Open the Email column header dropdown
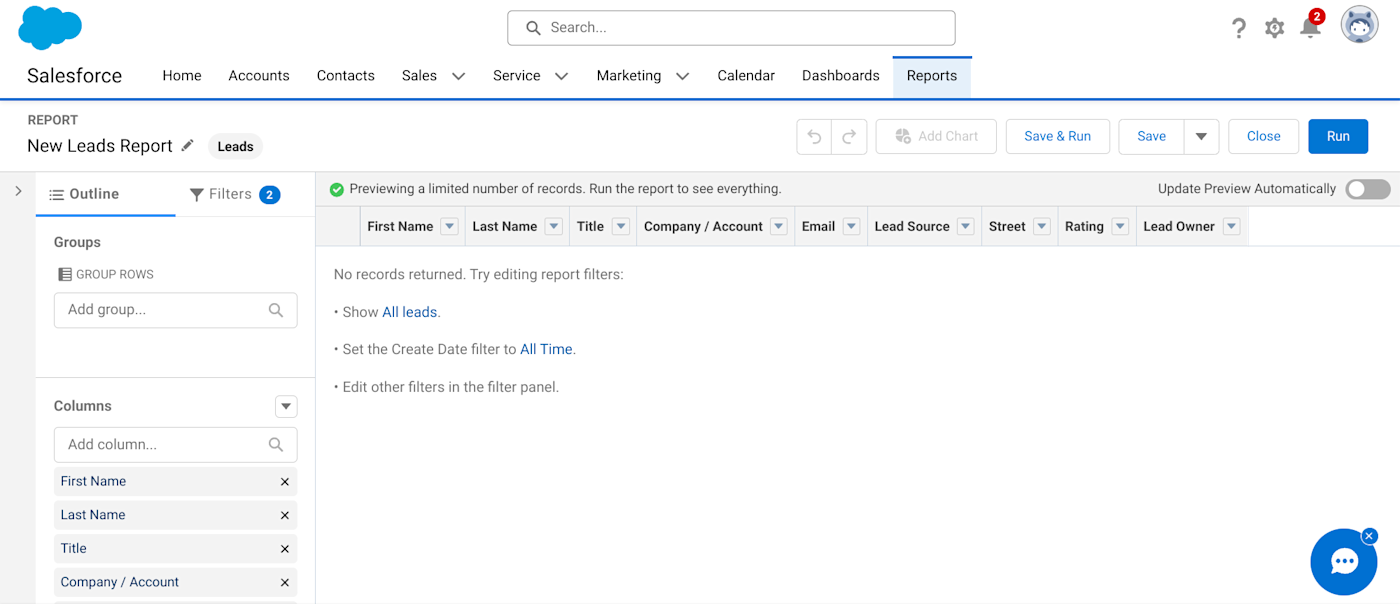This screenshot has height=604, width=1400. pos(851,227)
